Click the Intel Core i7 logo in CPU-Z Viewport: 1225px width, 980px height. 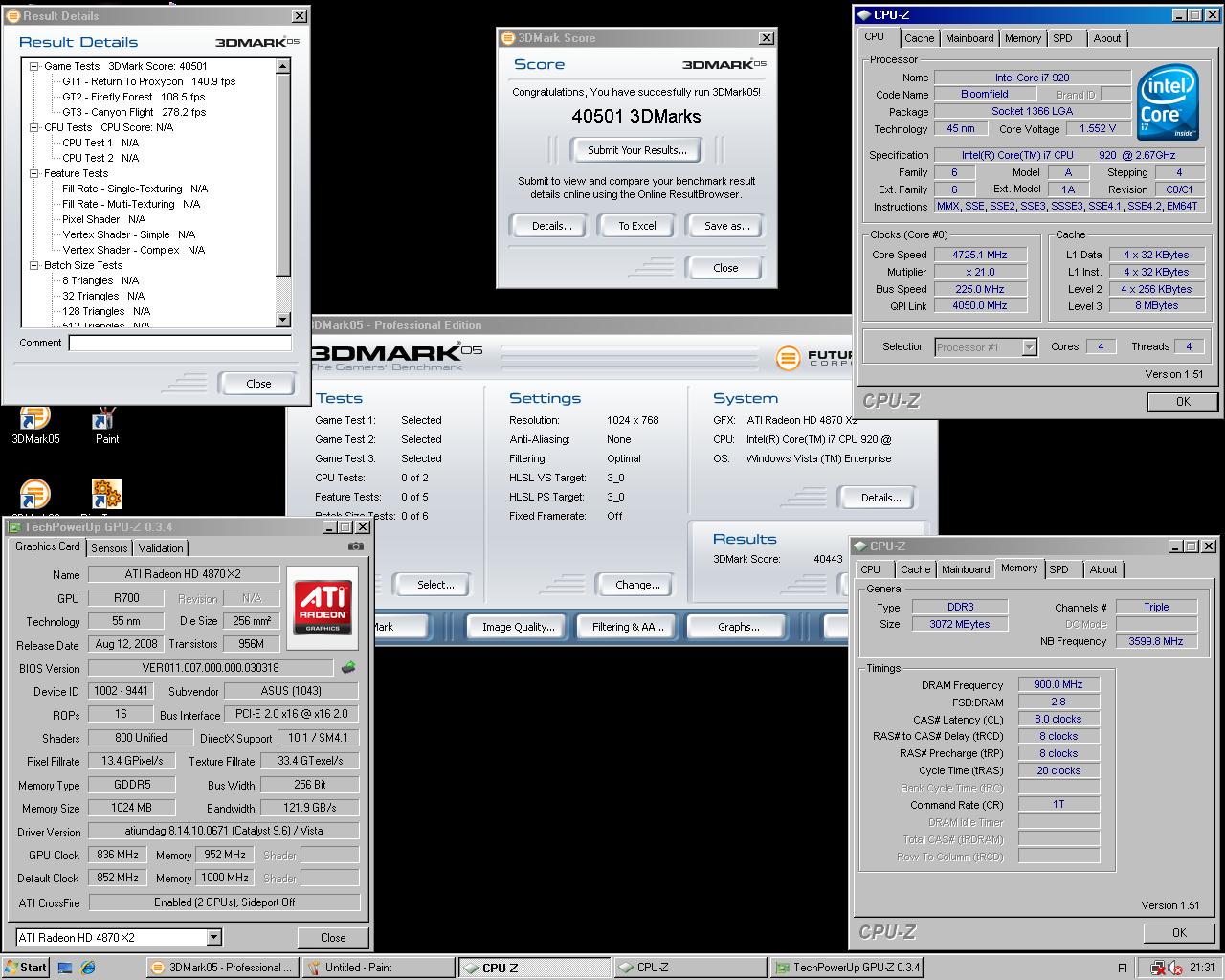[x=1169, y=101]
